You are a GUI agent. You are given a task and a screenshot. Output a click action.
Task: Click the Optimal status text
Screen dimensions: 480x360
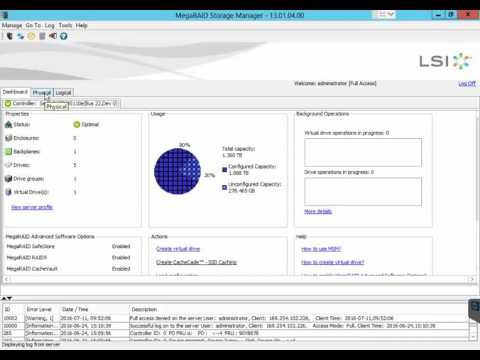coord(90,124)
